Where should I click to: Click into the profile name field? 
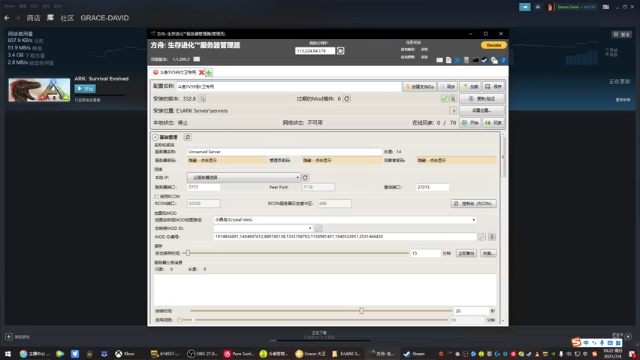(x=288, y=87)
